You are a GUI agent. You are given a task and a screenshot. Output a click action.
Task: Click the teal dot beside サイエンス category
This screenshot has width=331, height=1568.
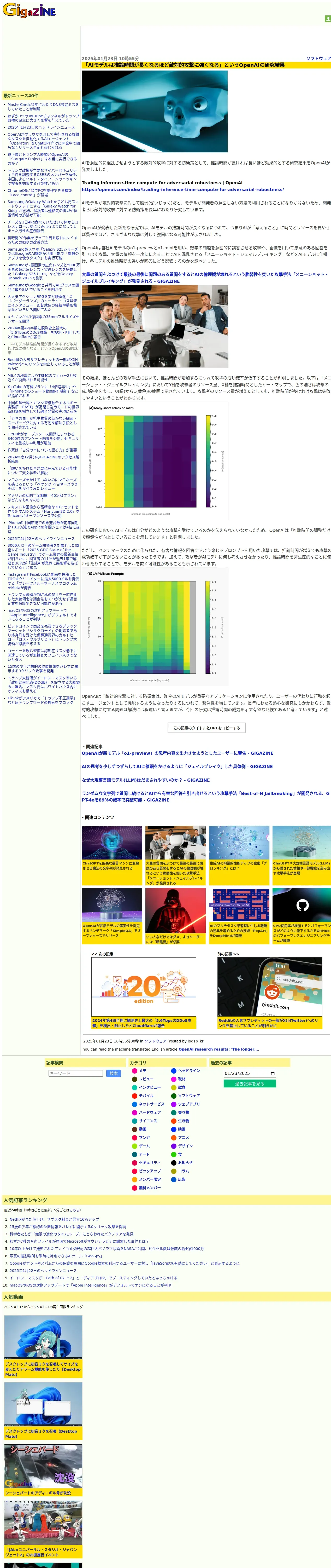tap(134, 1121)
